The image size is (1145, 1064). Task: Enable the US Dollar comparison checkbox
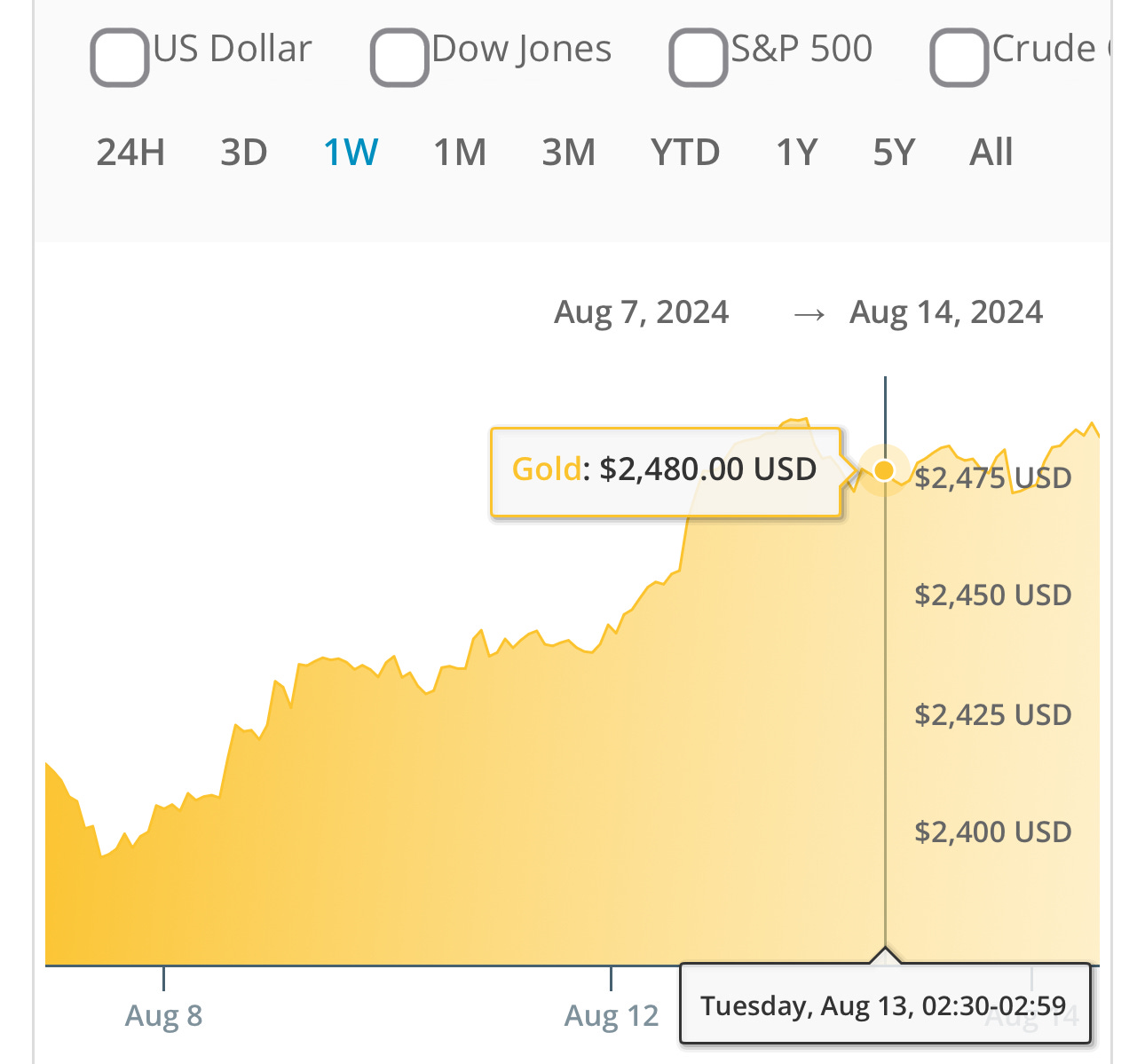point(120,58)
